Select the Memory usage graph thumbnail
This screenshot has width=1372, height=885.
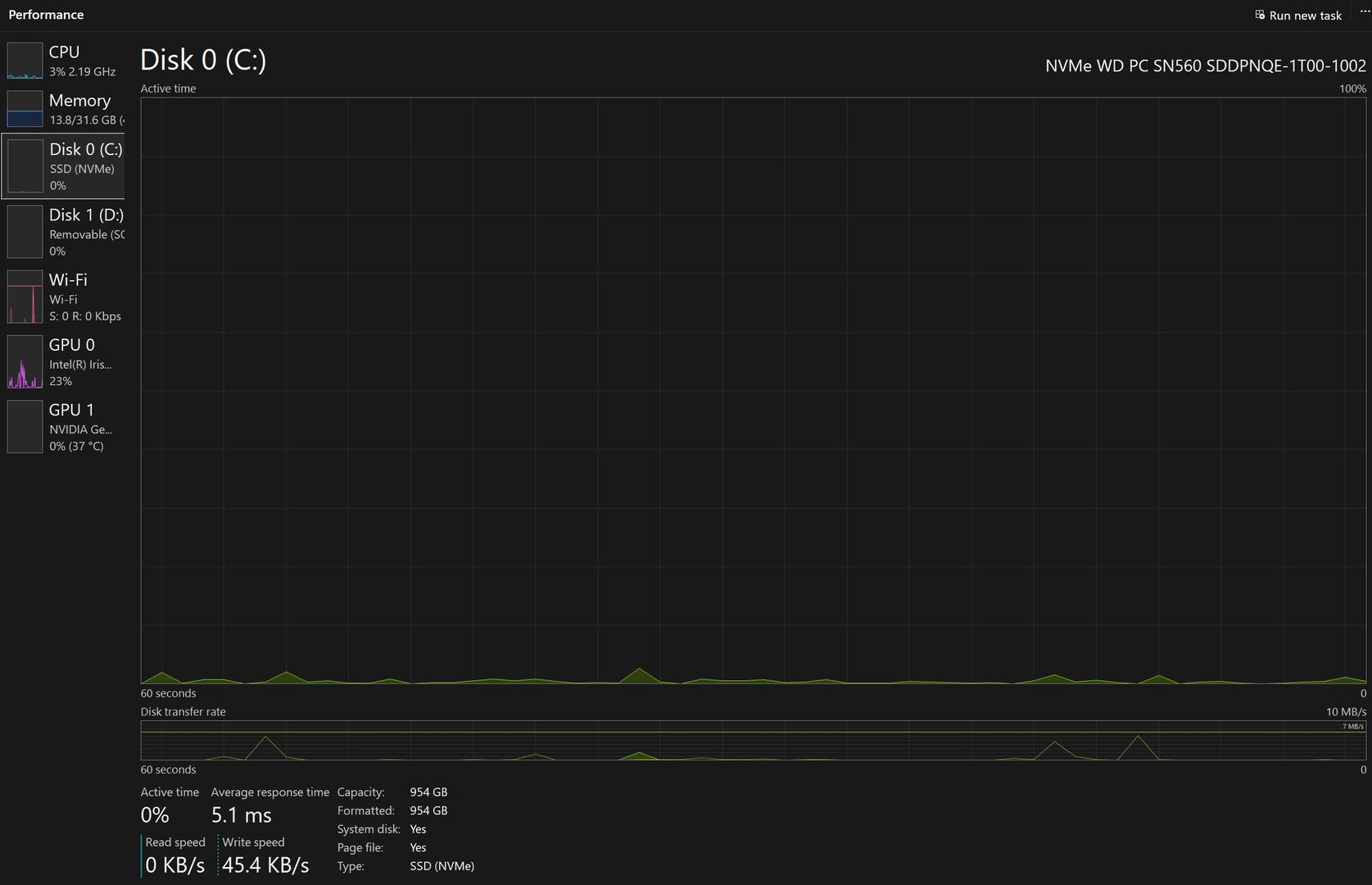pos(25,109)
